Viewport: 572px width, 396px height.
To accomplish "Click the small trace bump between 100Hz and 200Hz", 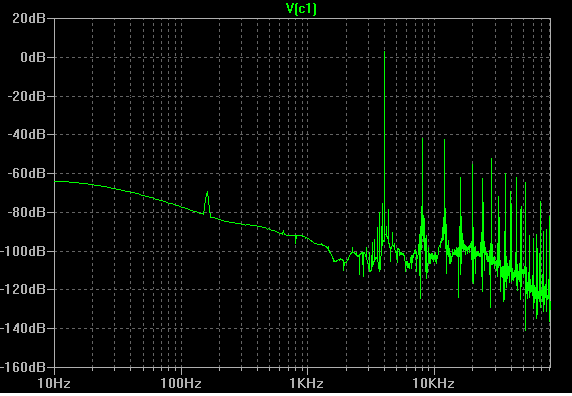I will (207, 202).
